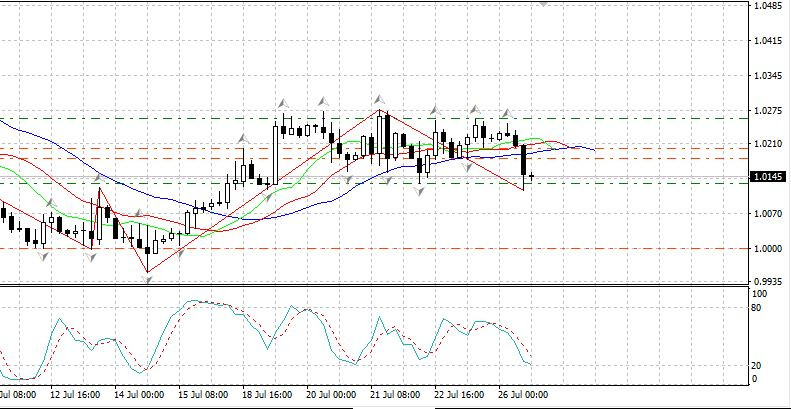Click the oscillator scale value 20
Viewport: 791px width, 409px height.
tap(757, 366)
